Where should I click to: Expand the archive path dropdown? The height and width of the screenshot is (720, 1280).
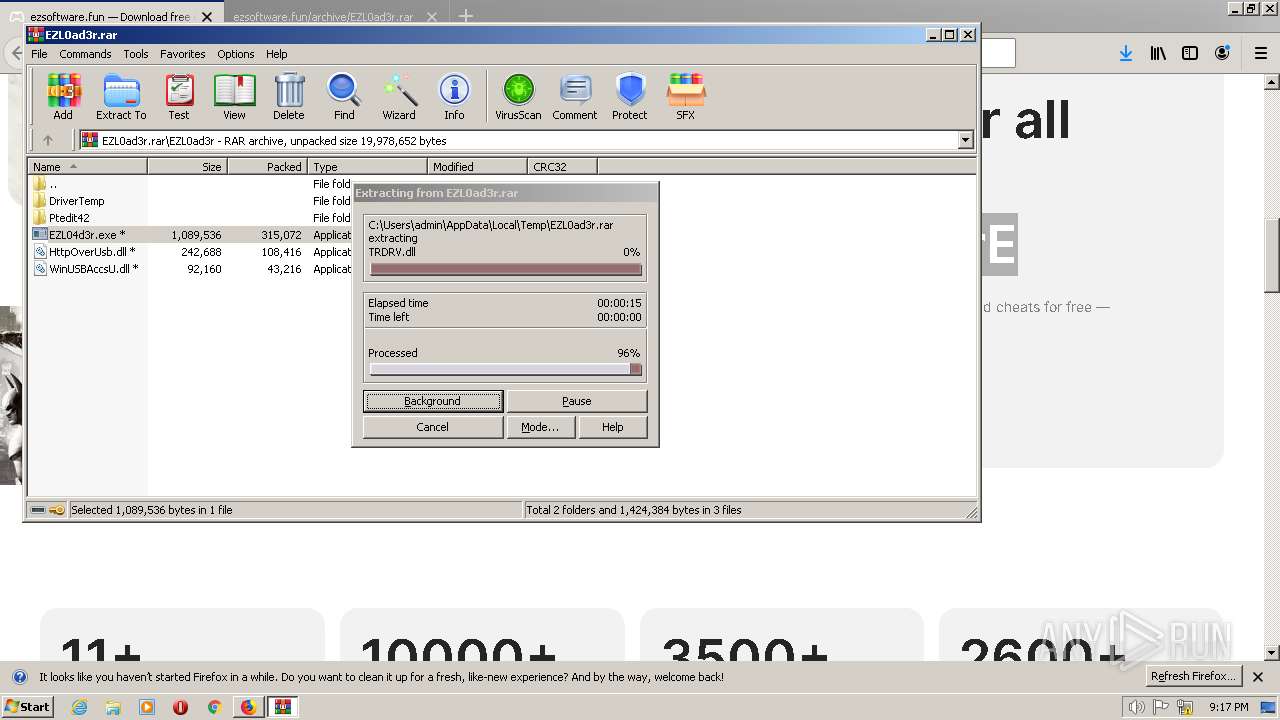click(x=965, y=141)
